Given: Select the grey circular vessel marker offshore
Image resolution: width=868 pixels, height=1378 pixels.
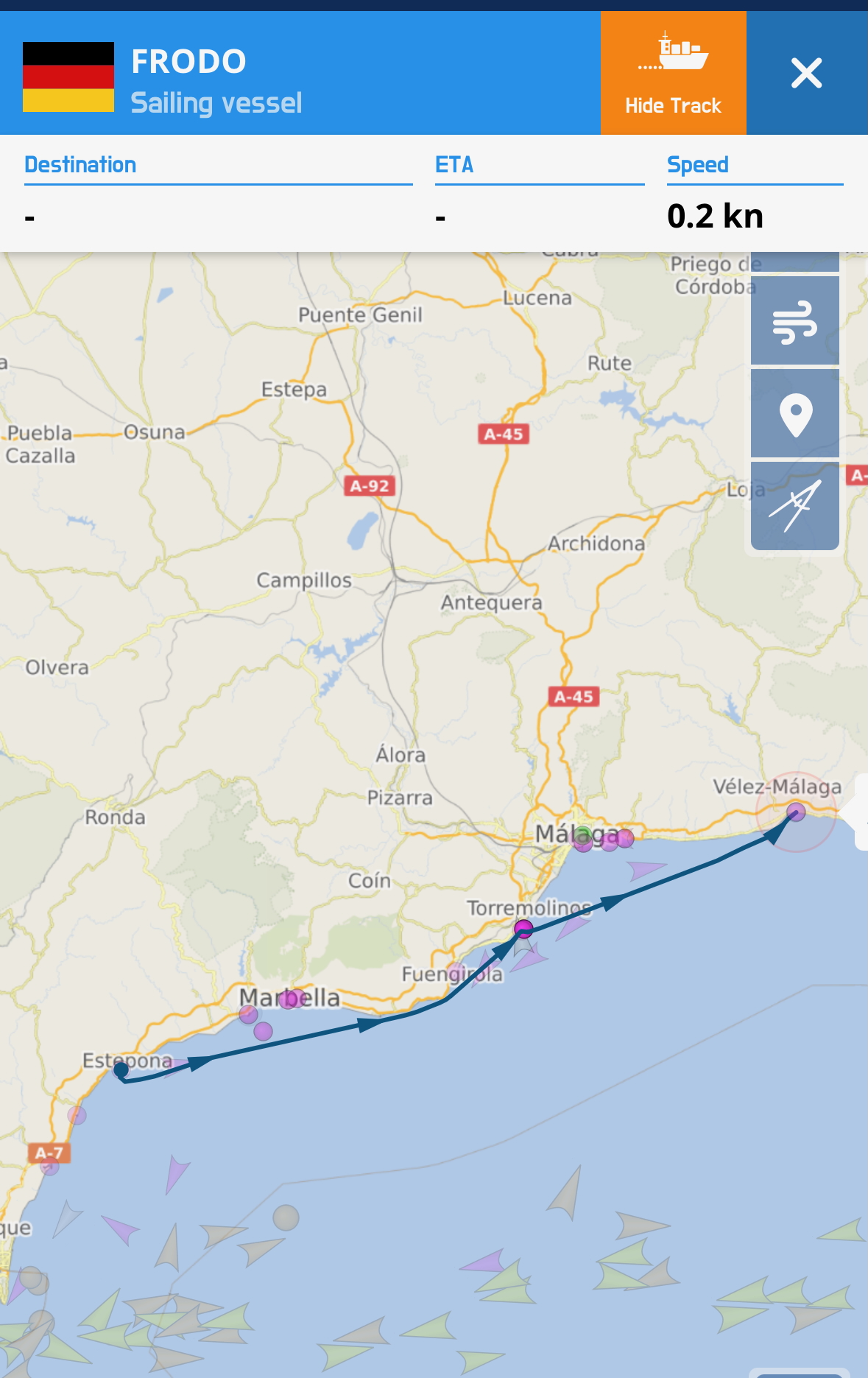Looking at the screenshot, I should (x=286, y=1217).
